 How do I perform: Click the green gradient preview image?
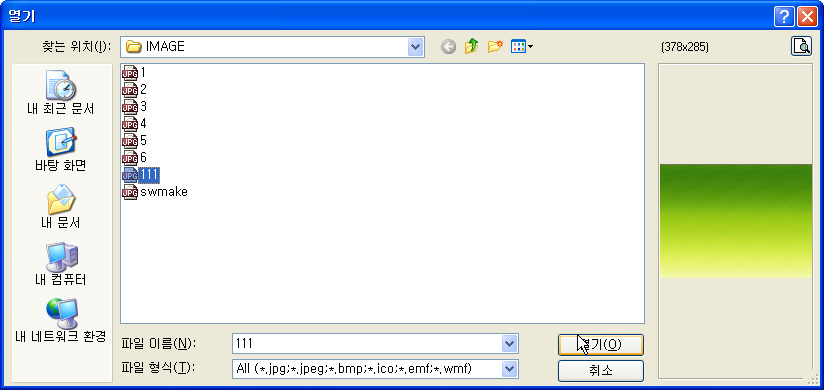click(736, 221)
